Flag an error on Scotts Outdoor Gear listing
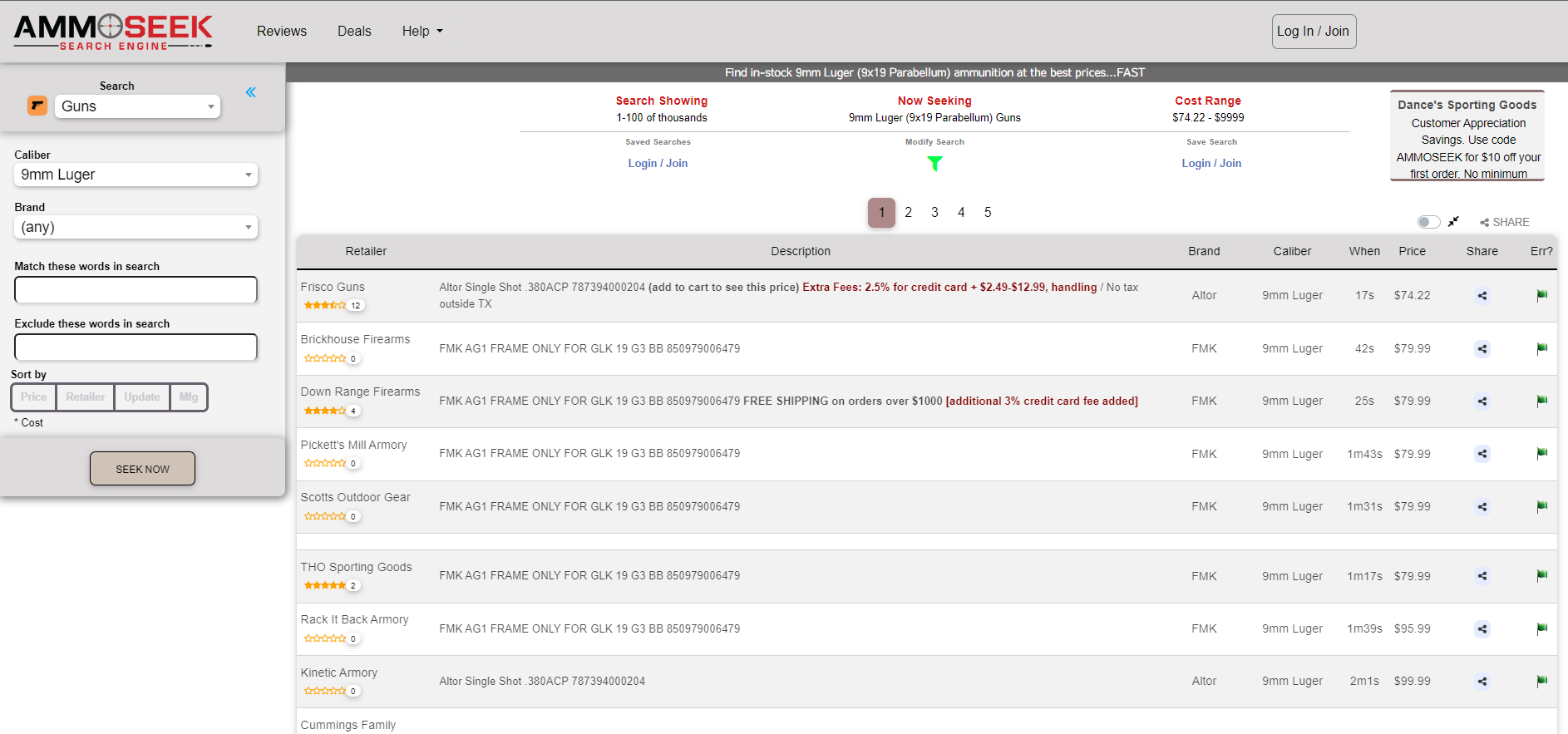The image size is (1568, 734). [x=1542, y=506]
